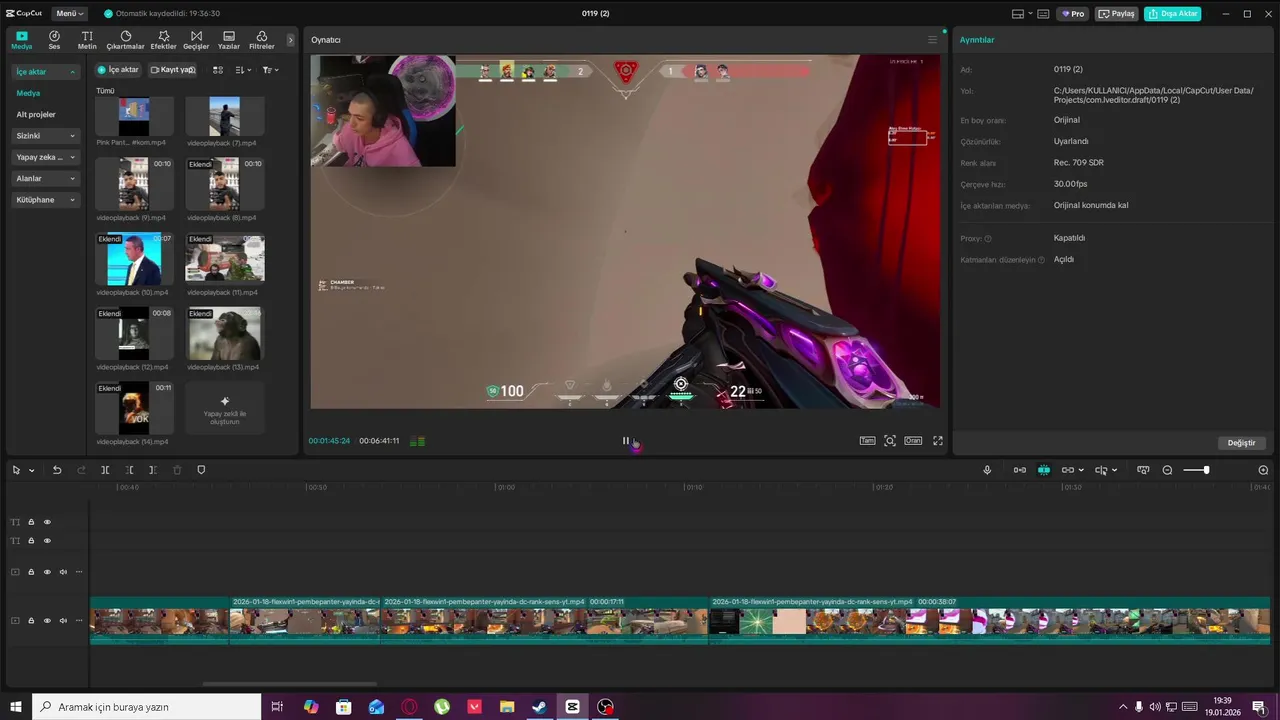Click the Kayıt yap record button
The width and height of the screenshot is (1280, 720).
pyautogui.click(x=172, y=70)
